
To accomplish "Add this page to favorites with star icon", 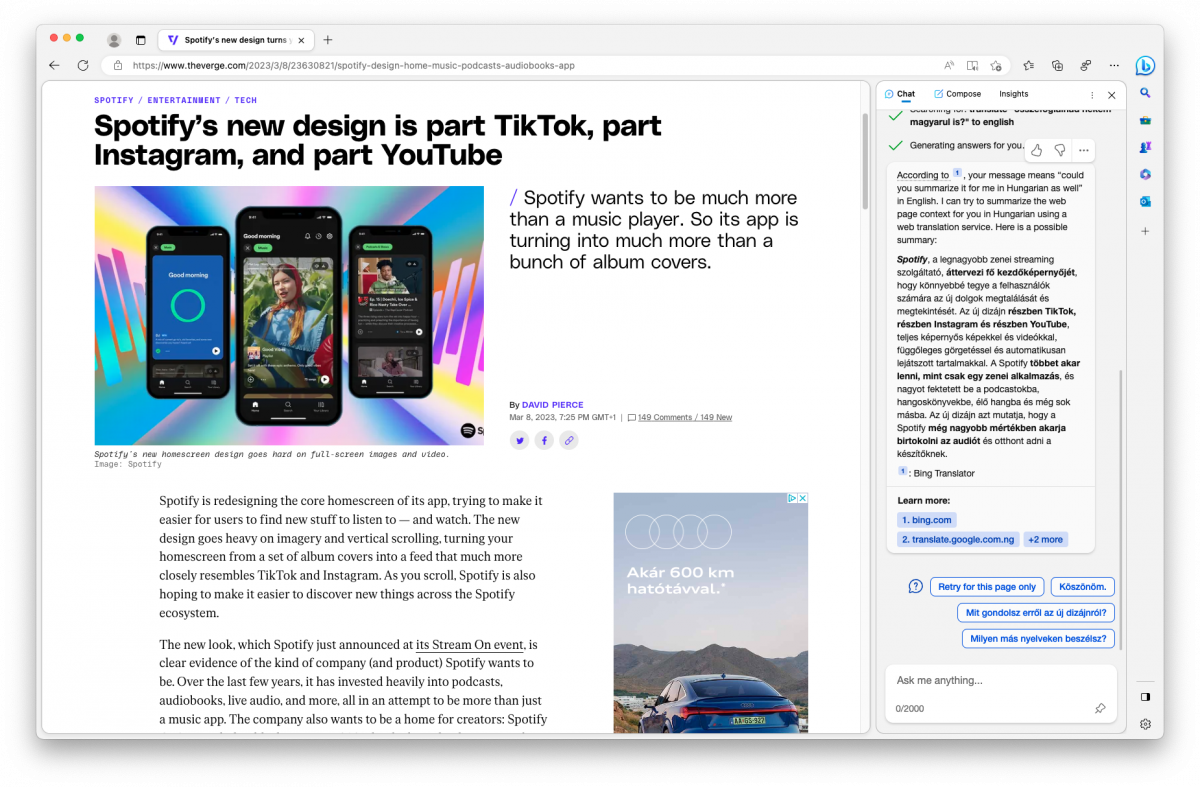I will pos(996,66).
